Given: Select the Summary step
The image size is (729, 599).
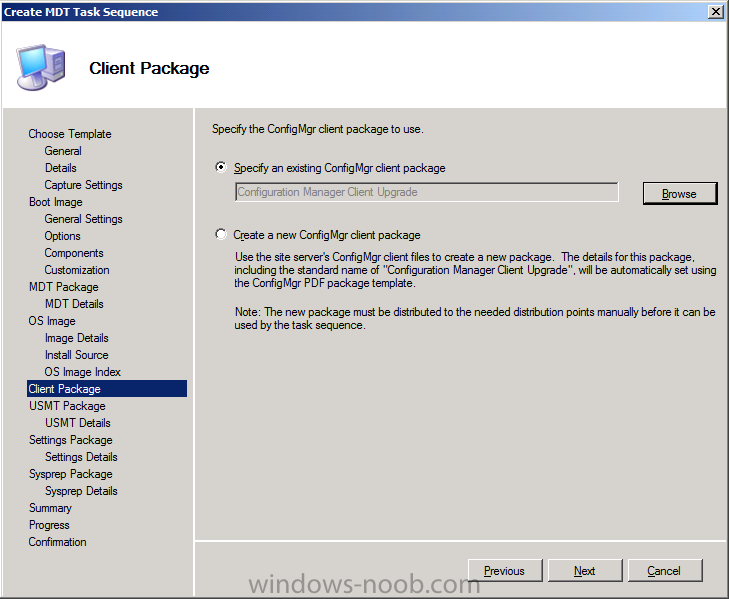Looking at the screenshot, I should 50,508.
